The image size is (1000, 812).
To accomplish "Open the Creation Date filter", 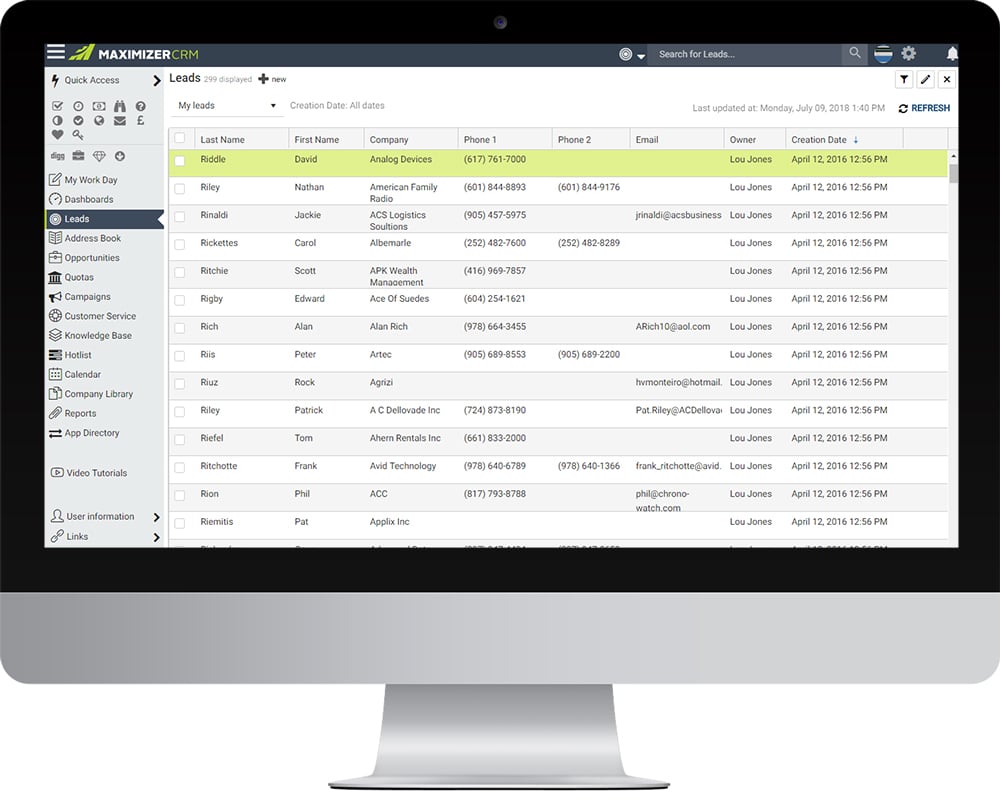I will [x=337, y=105].
